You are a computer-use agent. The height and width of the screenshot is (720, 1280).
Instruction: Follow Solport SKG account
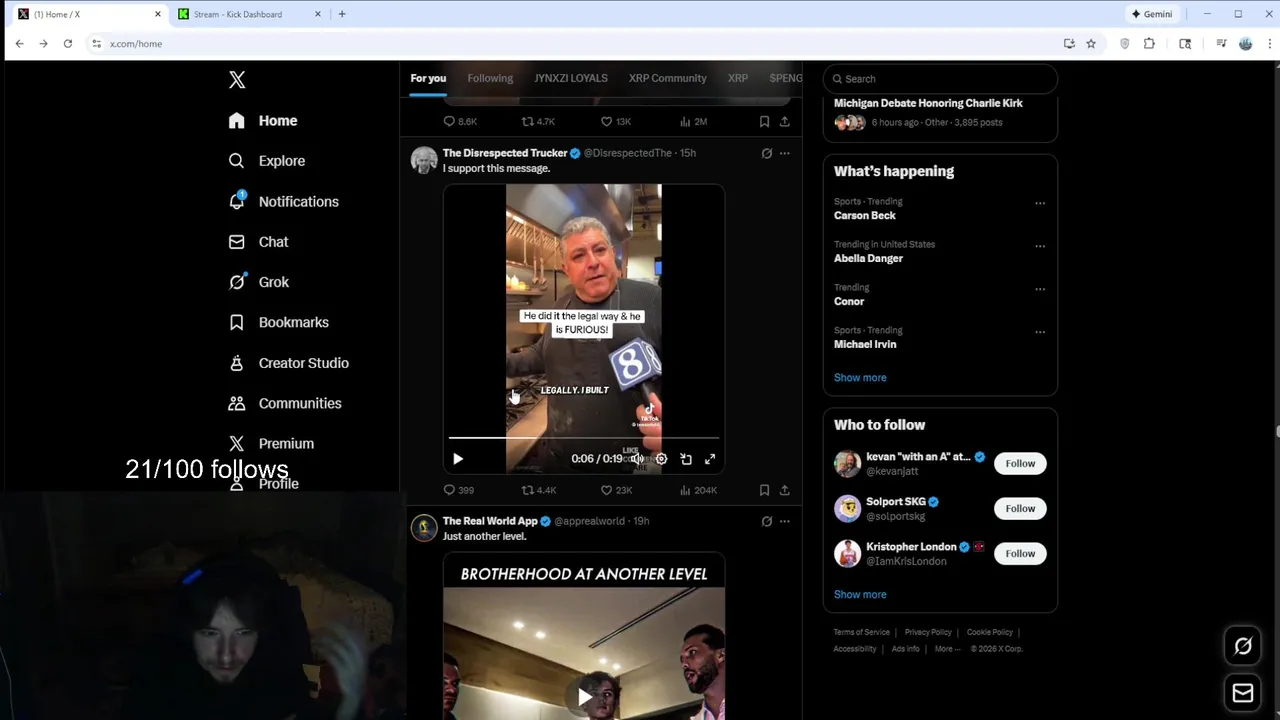[x=1020, y=509]
